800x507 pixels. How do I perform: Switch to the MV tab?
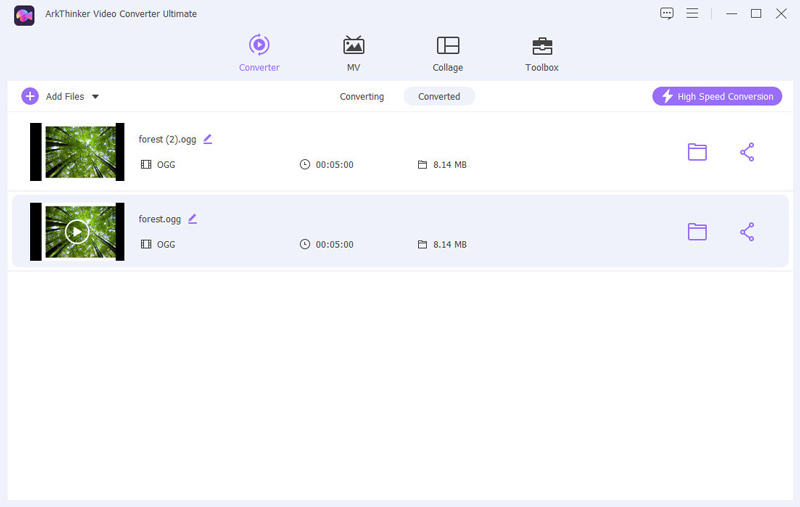pyautogui.click(x=353, y=54)
